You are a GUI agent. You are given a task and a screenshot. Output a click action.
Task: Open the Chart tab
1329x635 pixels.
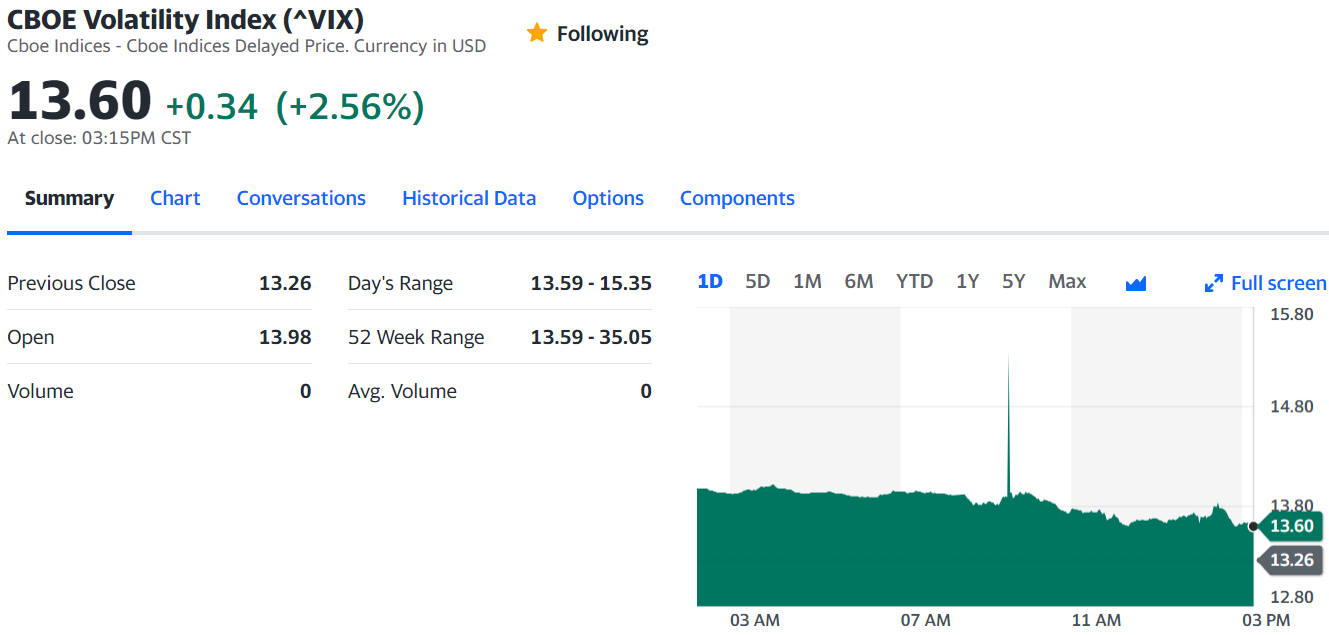point(175,198)
